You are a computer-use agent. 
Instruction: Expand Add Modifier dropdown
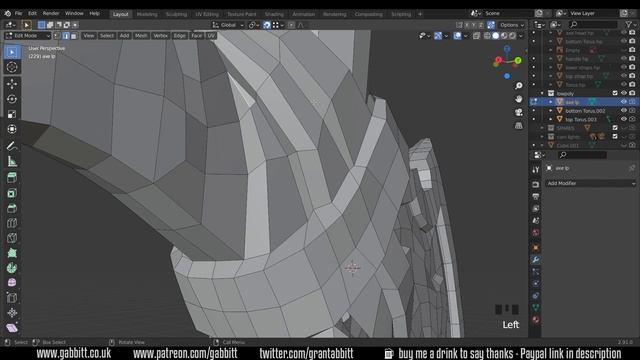590,183
